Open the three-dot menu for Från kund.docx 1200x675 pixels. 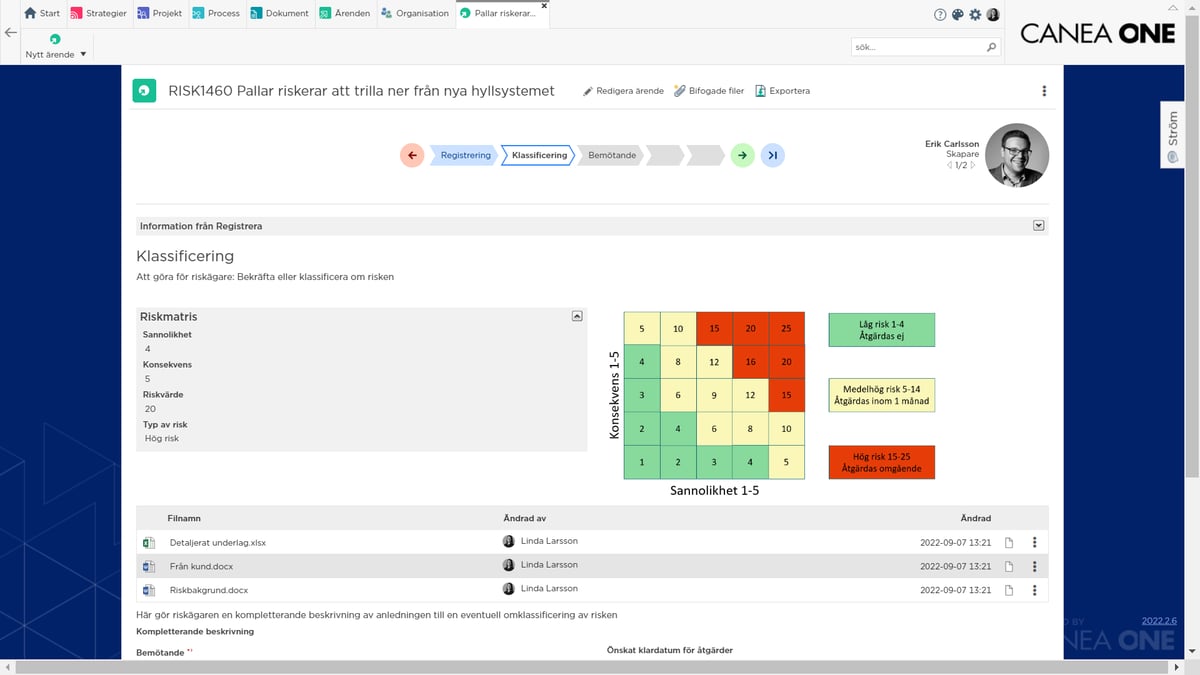click(1034, 566)
